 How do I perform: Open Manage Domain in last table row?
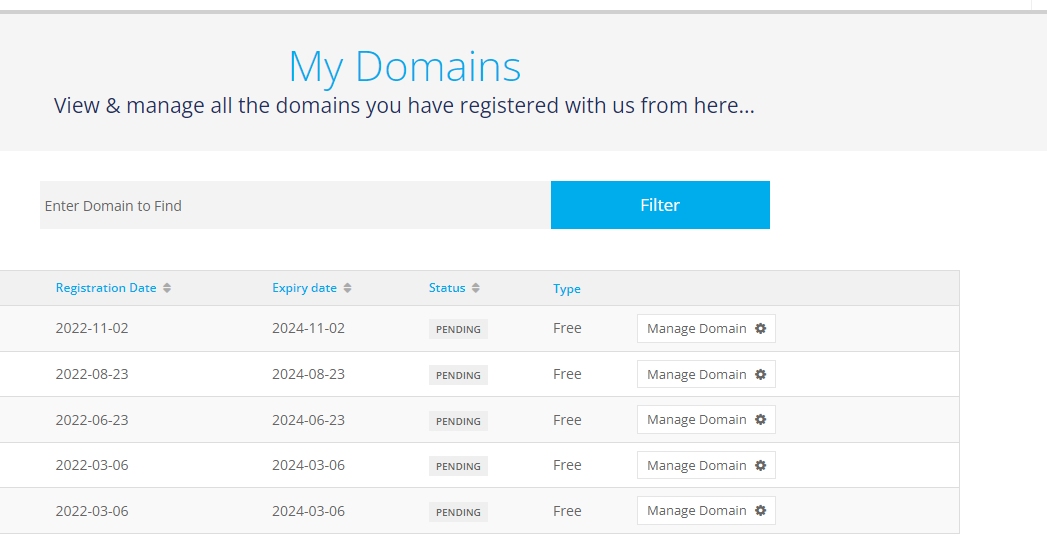coord(706,510)
